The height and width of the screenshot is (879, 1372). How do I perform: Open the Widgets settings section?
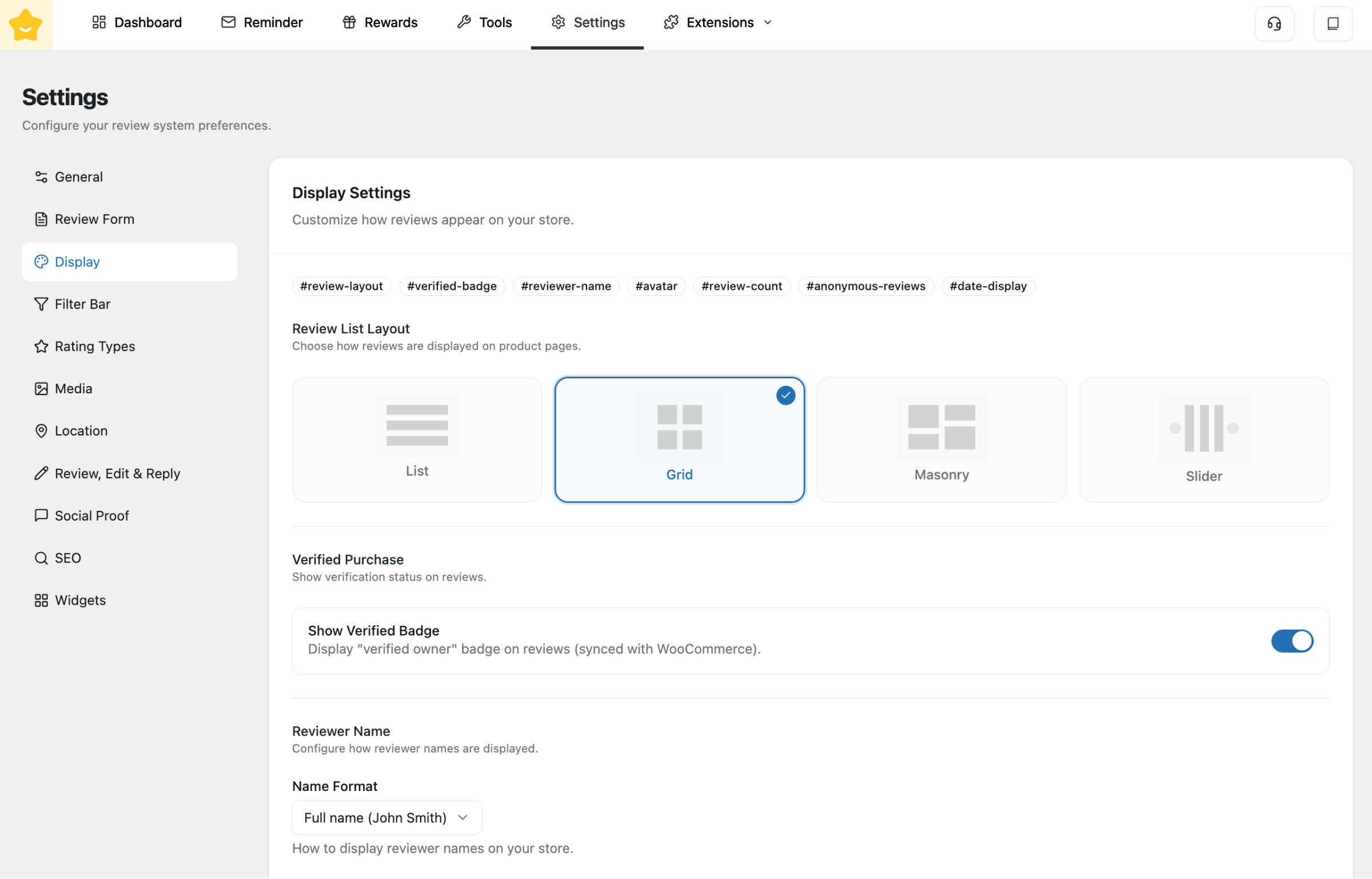point(80,600)
